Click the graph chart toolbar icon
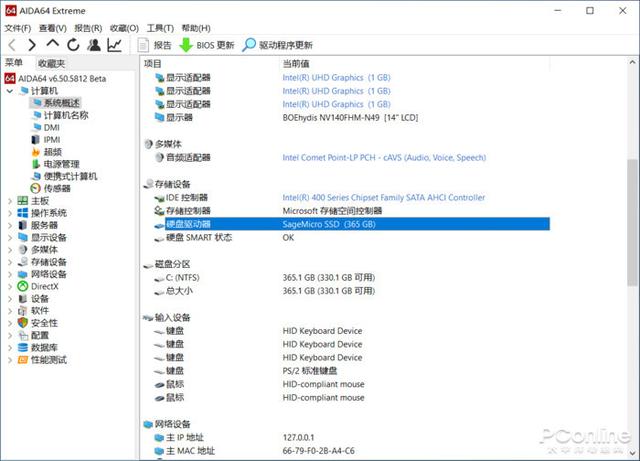The width and height of the screenshot is (640, 461). coord(115,45)
